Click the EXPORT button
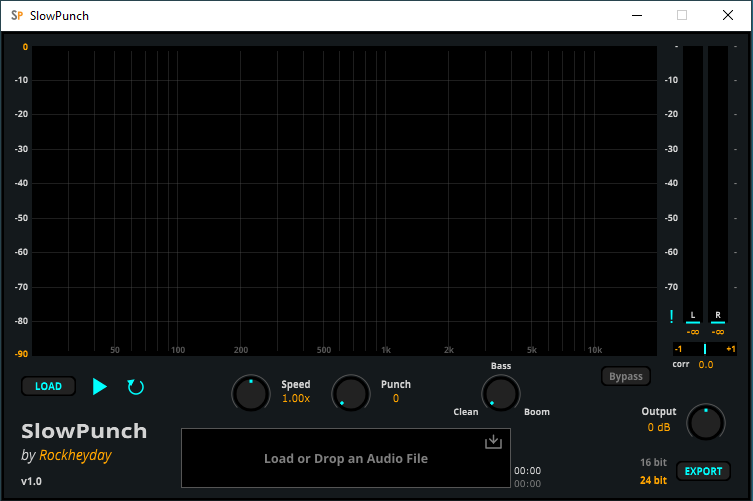Viewport: 753px width, 501px height. click(x=703, y=471)
